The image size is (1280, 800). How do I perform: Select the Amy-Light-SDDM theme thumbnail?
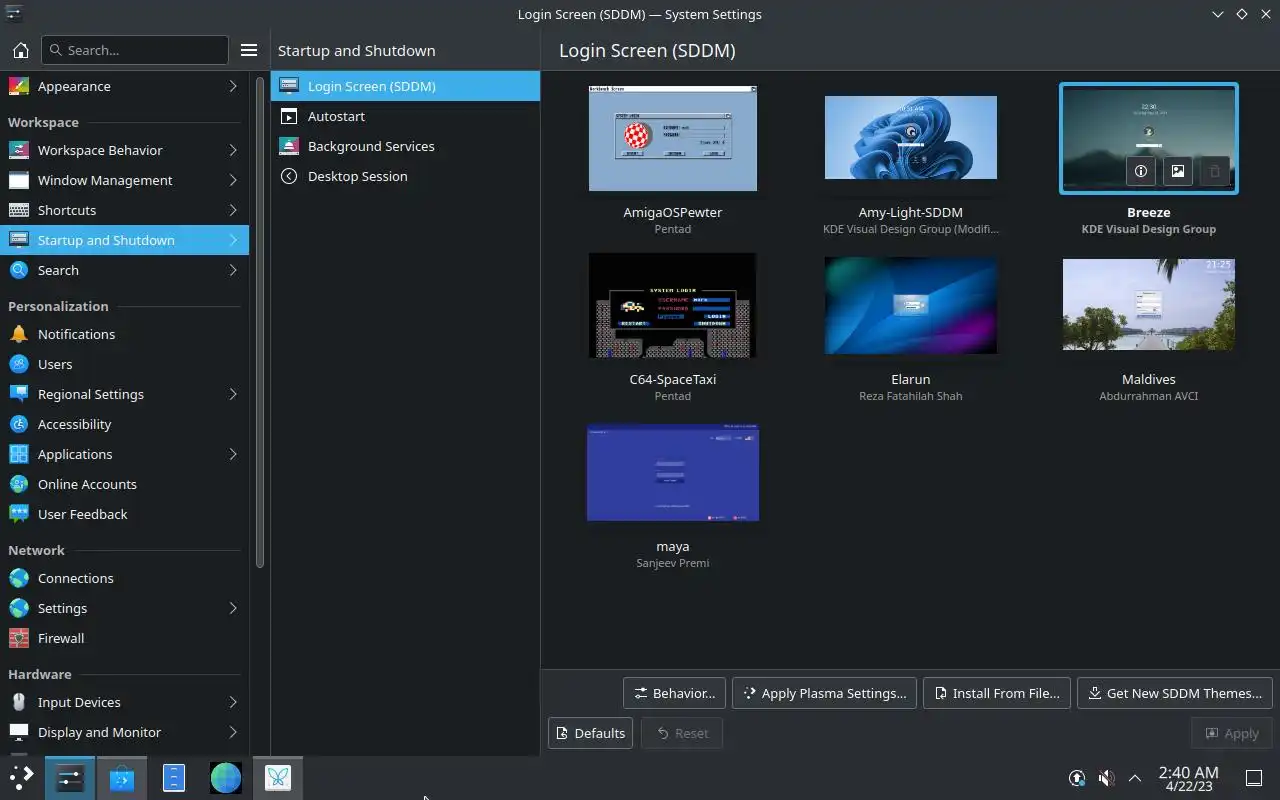point(911,138)
